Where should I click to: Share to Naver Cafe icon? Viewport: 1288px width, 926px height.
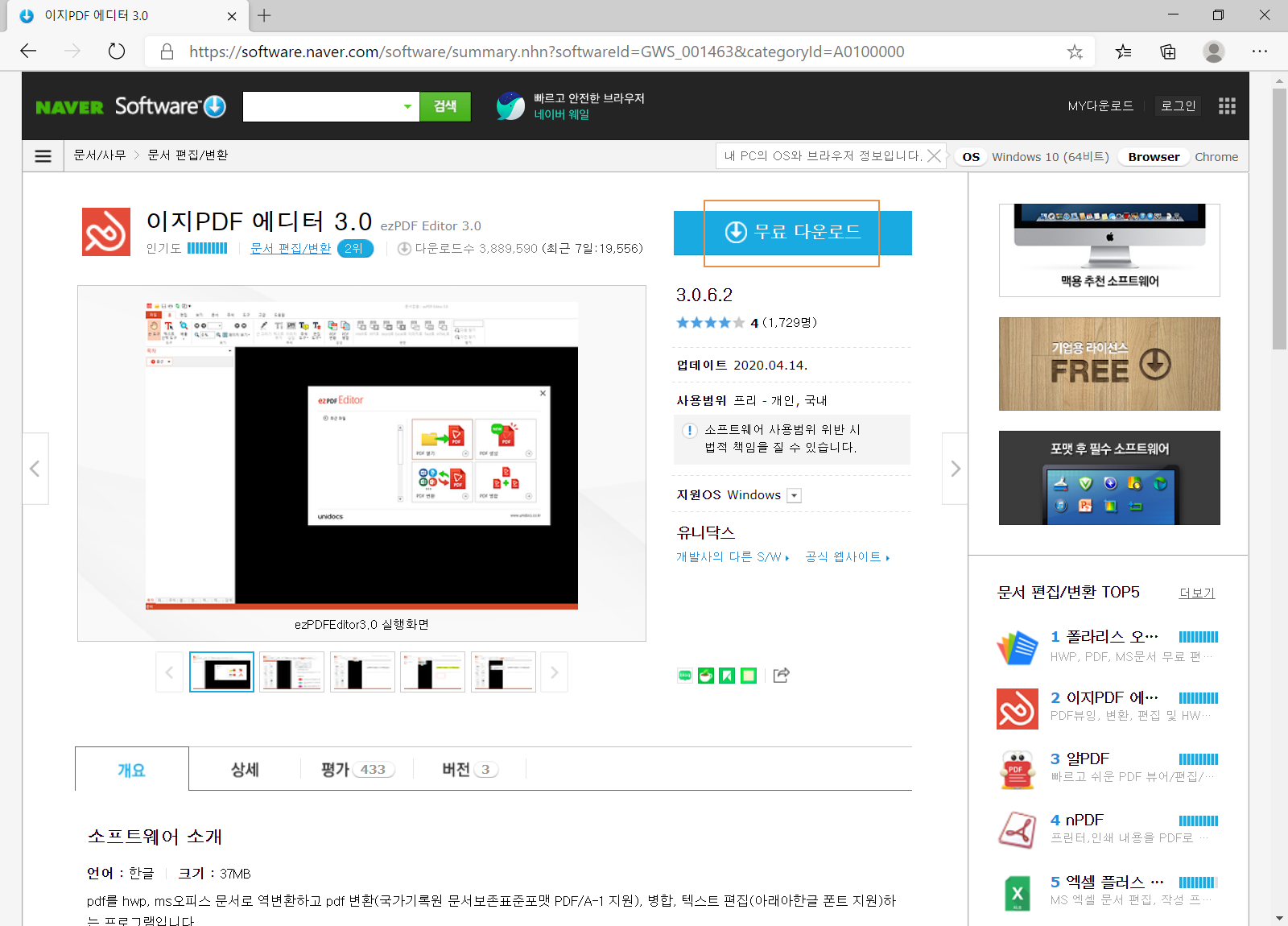706,676
